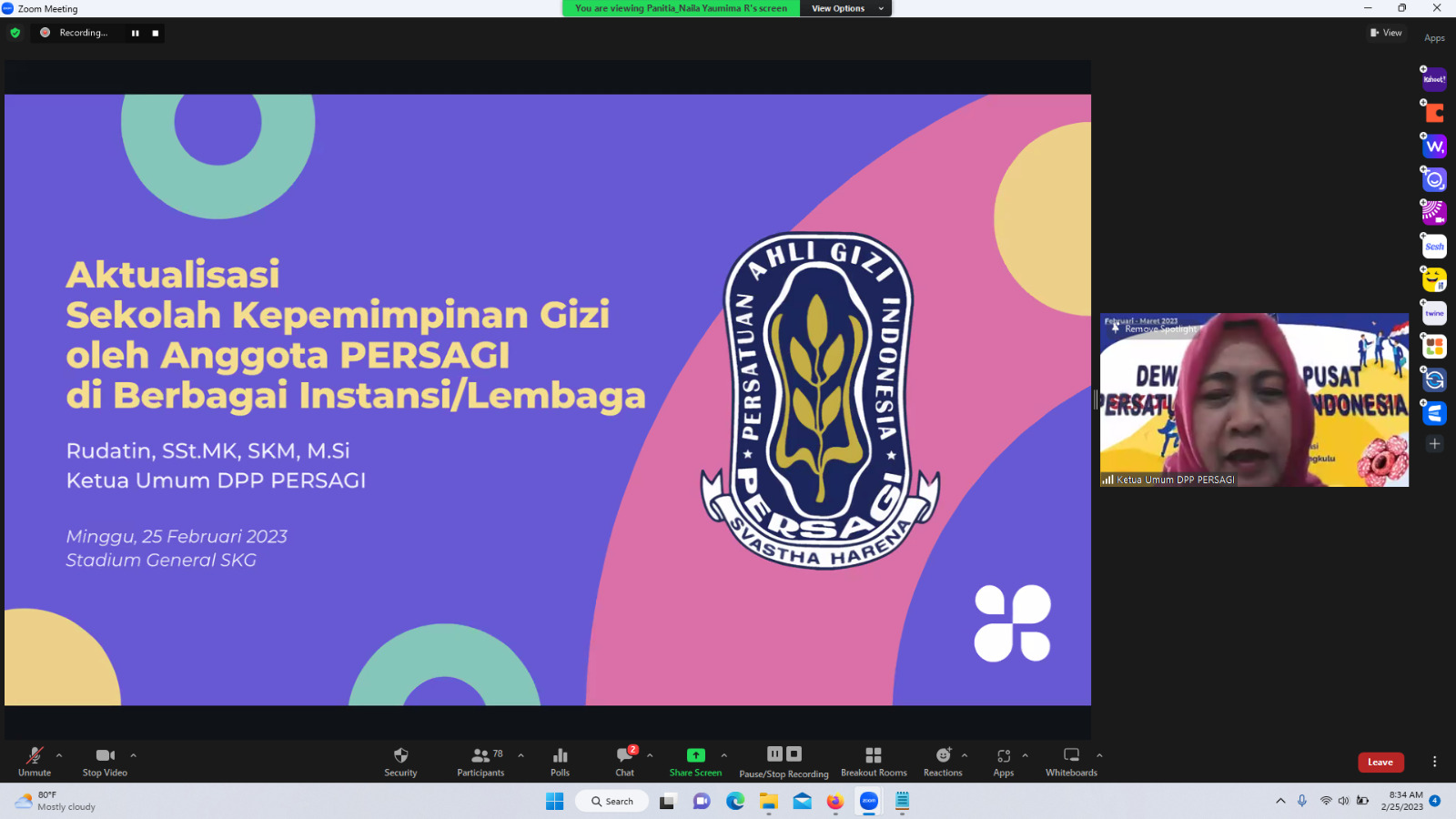Screen dimensions: 1456x819
Task: Open the View layout menu
Action: click(x=1386, y=33)
